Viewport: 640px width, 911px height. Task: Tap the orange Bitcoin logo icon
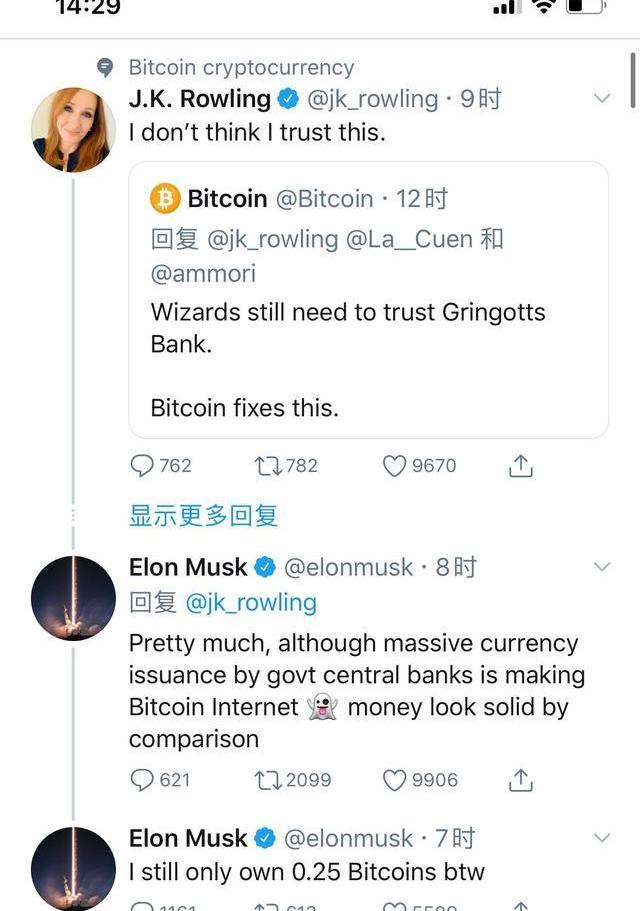tap(165, 199)
